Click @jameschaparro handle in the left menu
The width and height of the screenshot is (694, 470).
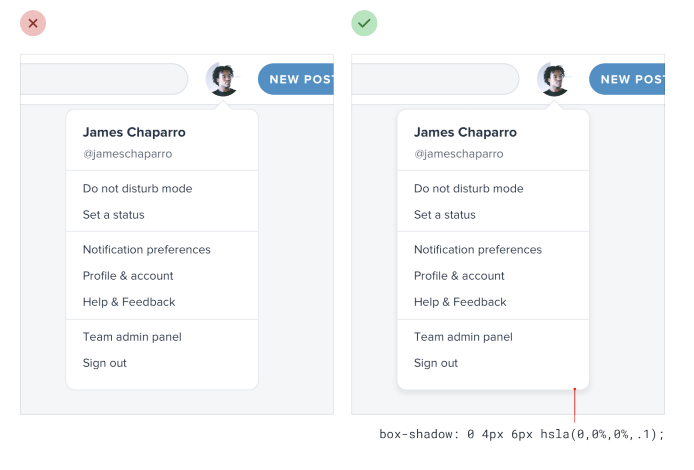pyautogui.click(x=127, y=154)
